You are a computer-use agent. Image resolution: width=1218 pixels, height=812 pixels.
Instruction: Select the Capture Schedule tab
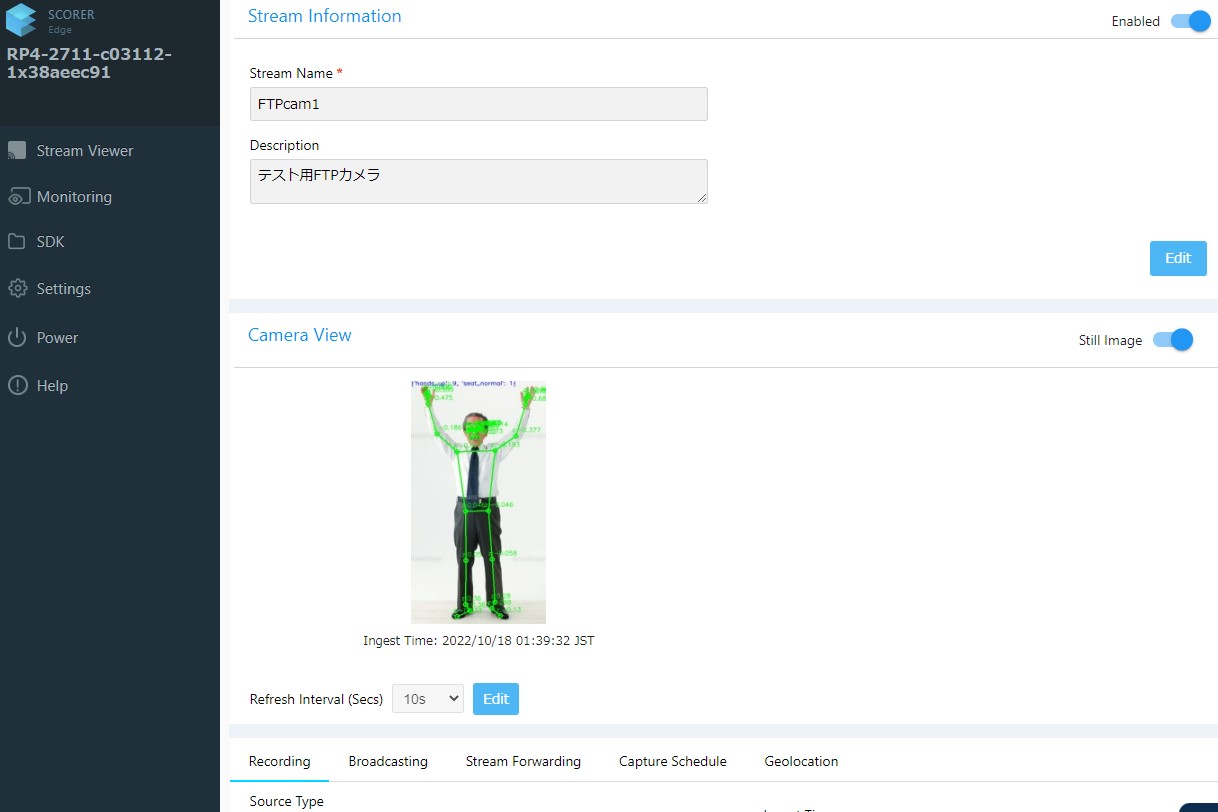[x=672, y=761]
